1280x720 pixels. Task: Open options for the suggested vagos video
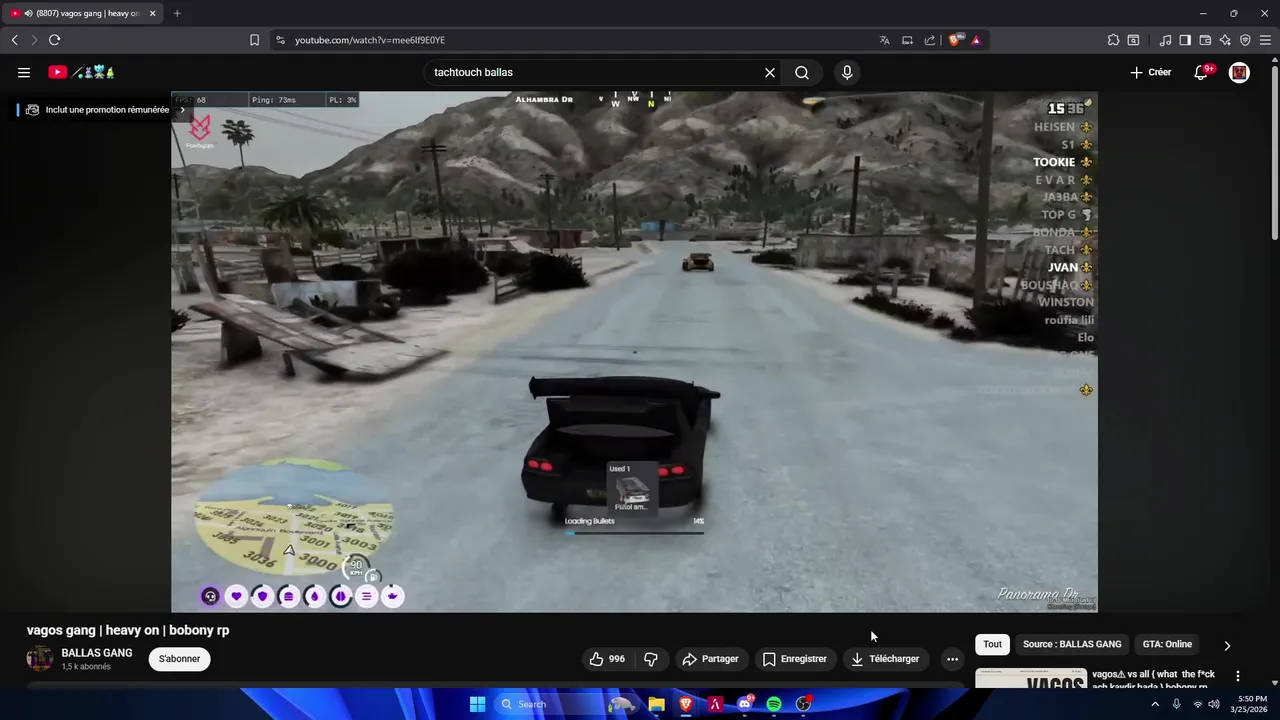point(1238,676)
